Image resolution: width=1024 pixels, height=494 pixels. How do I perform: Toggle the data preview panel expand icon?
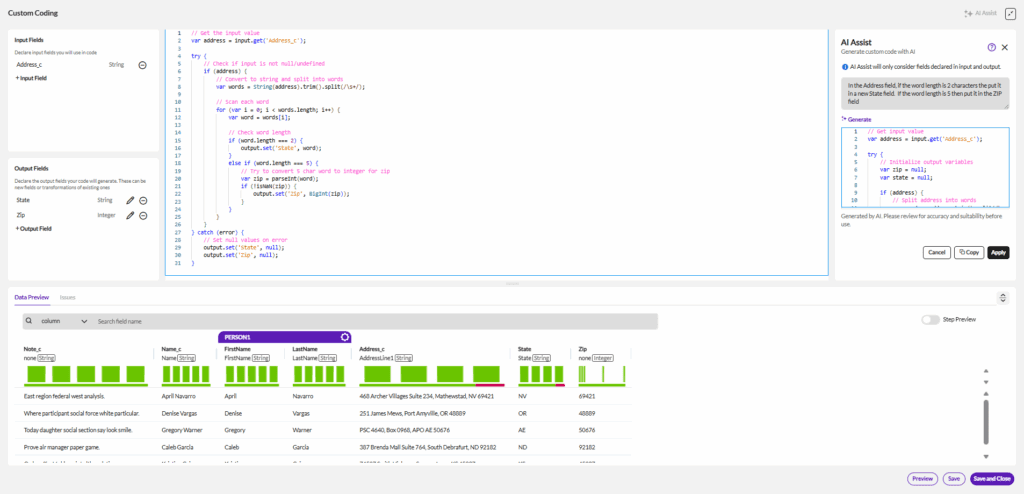click(1003, 298)
